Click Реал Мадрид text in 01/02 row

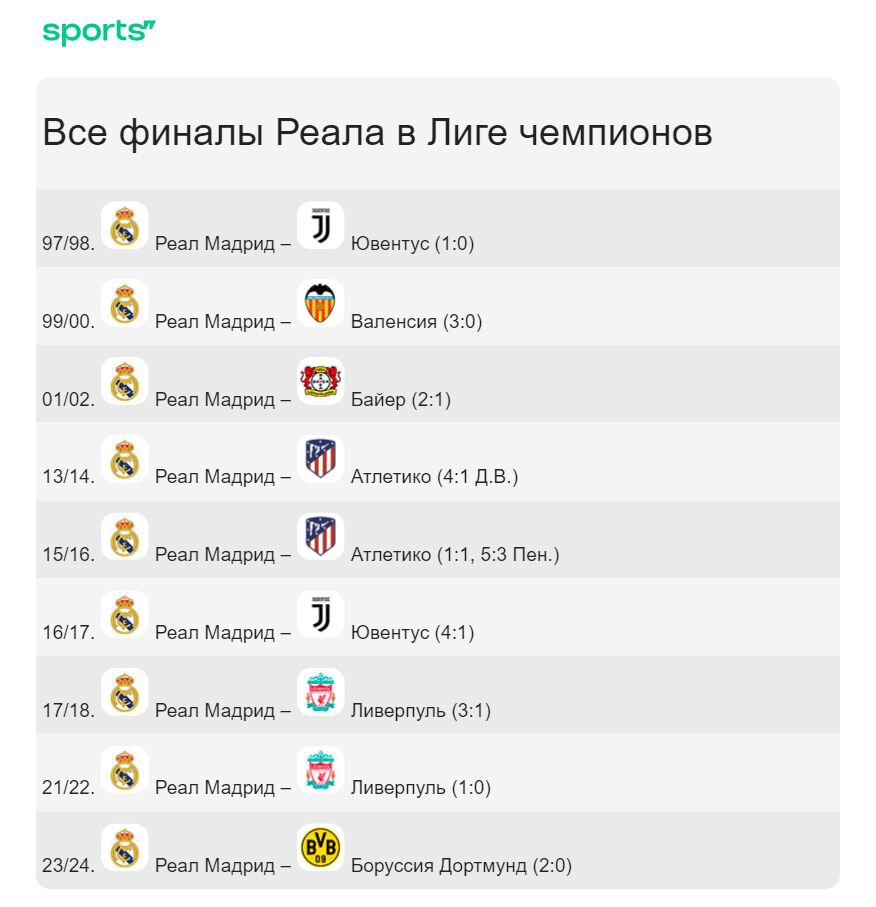[214, 400]
